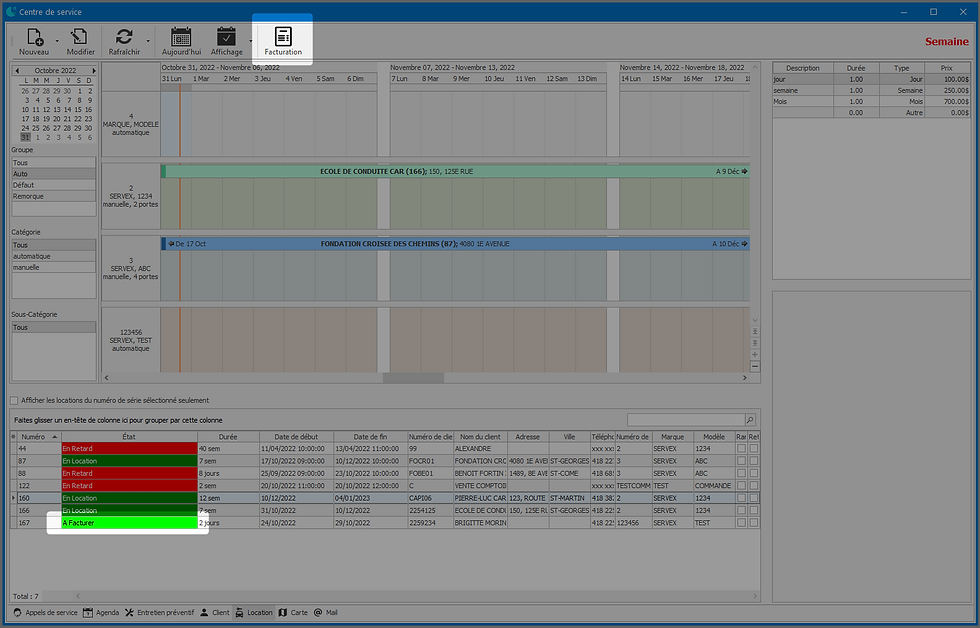Select the FONDATION CROISEE DES CHEMINS (87) rental bar
980x628 pixels.
coord(455,244)
